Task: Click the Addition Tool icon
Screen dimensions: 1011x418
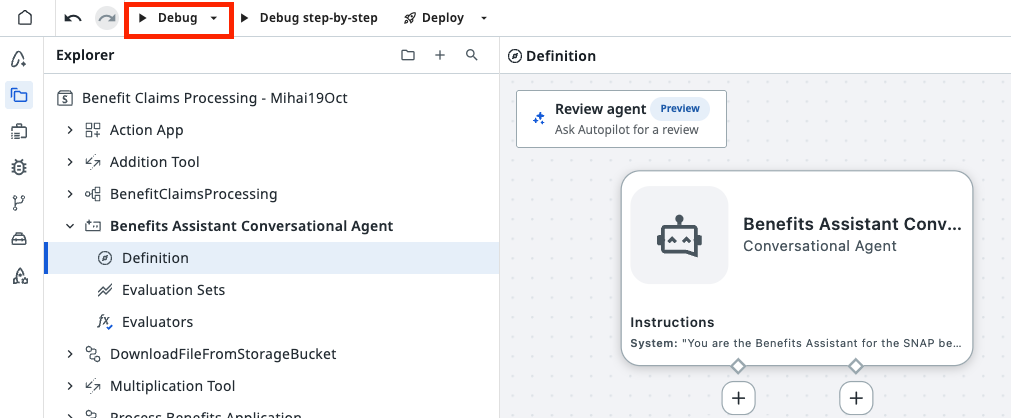Action: click(93, 162)
